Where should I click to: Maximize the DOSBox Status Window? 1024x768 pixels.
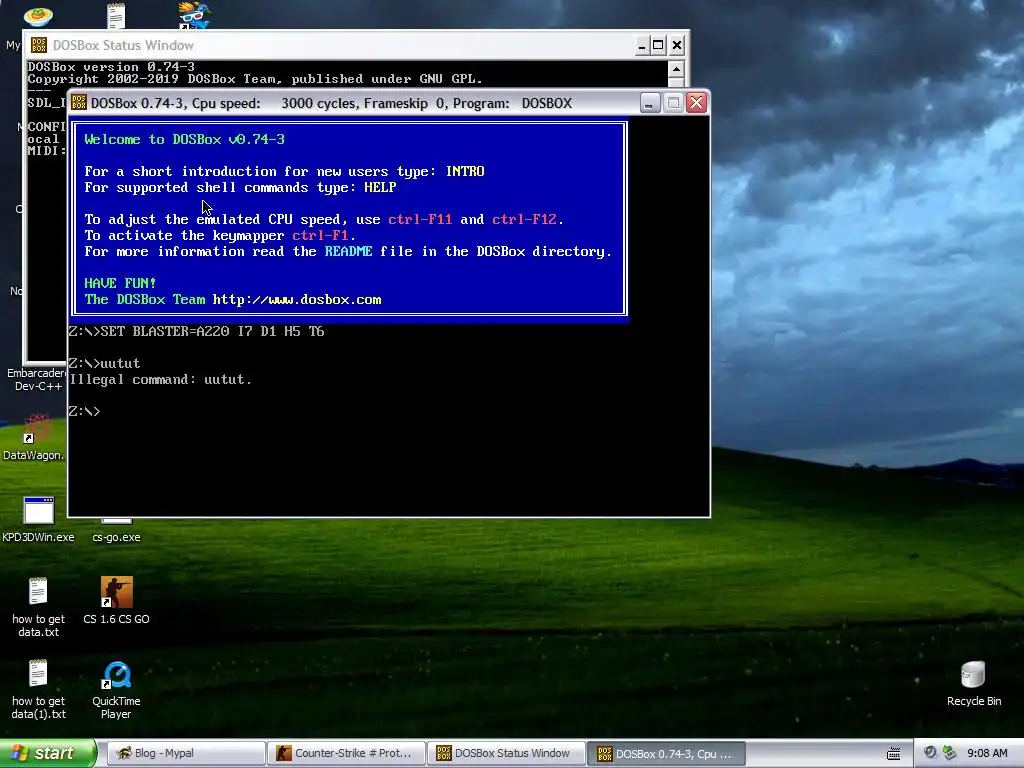pyautogui.click(x=658, y=46)
